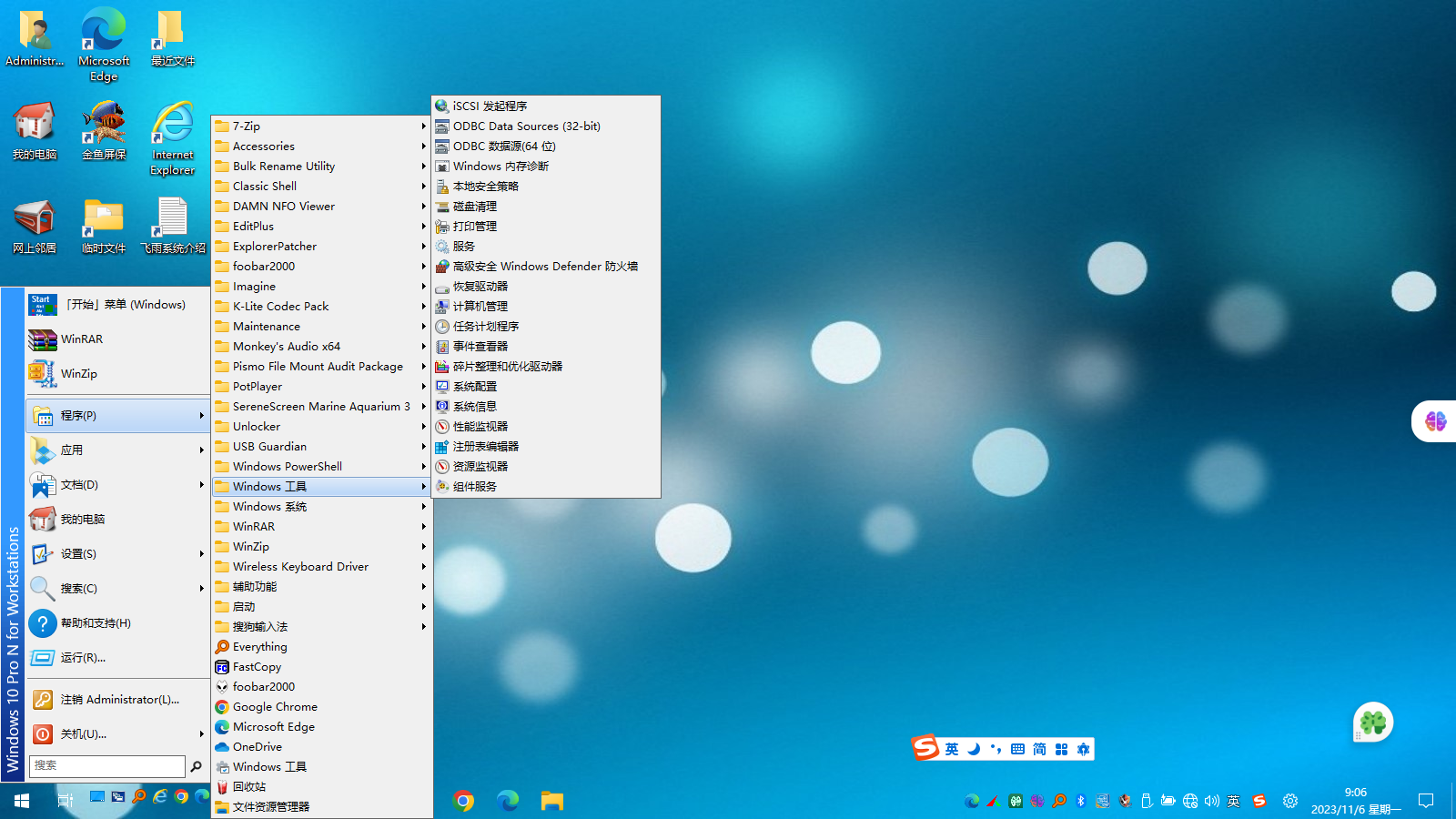
Task: Open 文件资源管理器 from programs list
Action: [x=321, y=807]
